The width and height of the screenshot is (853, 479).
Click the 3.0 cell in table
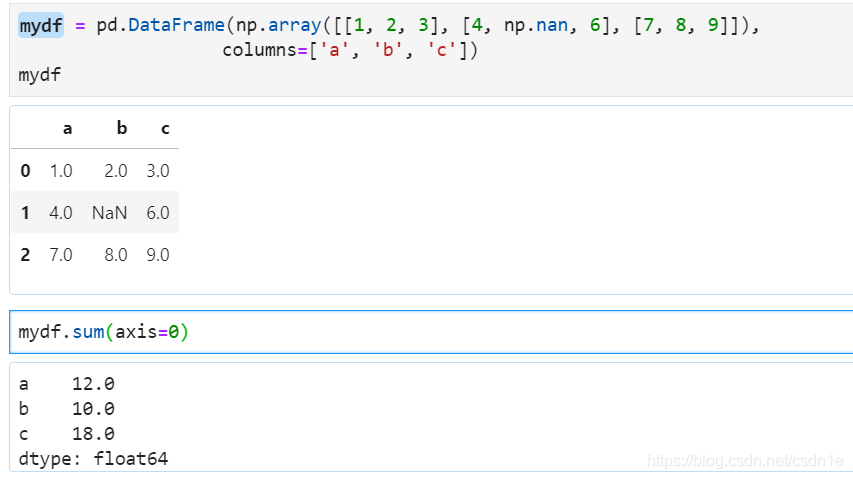[x=158, y=171]
